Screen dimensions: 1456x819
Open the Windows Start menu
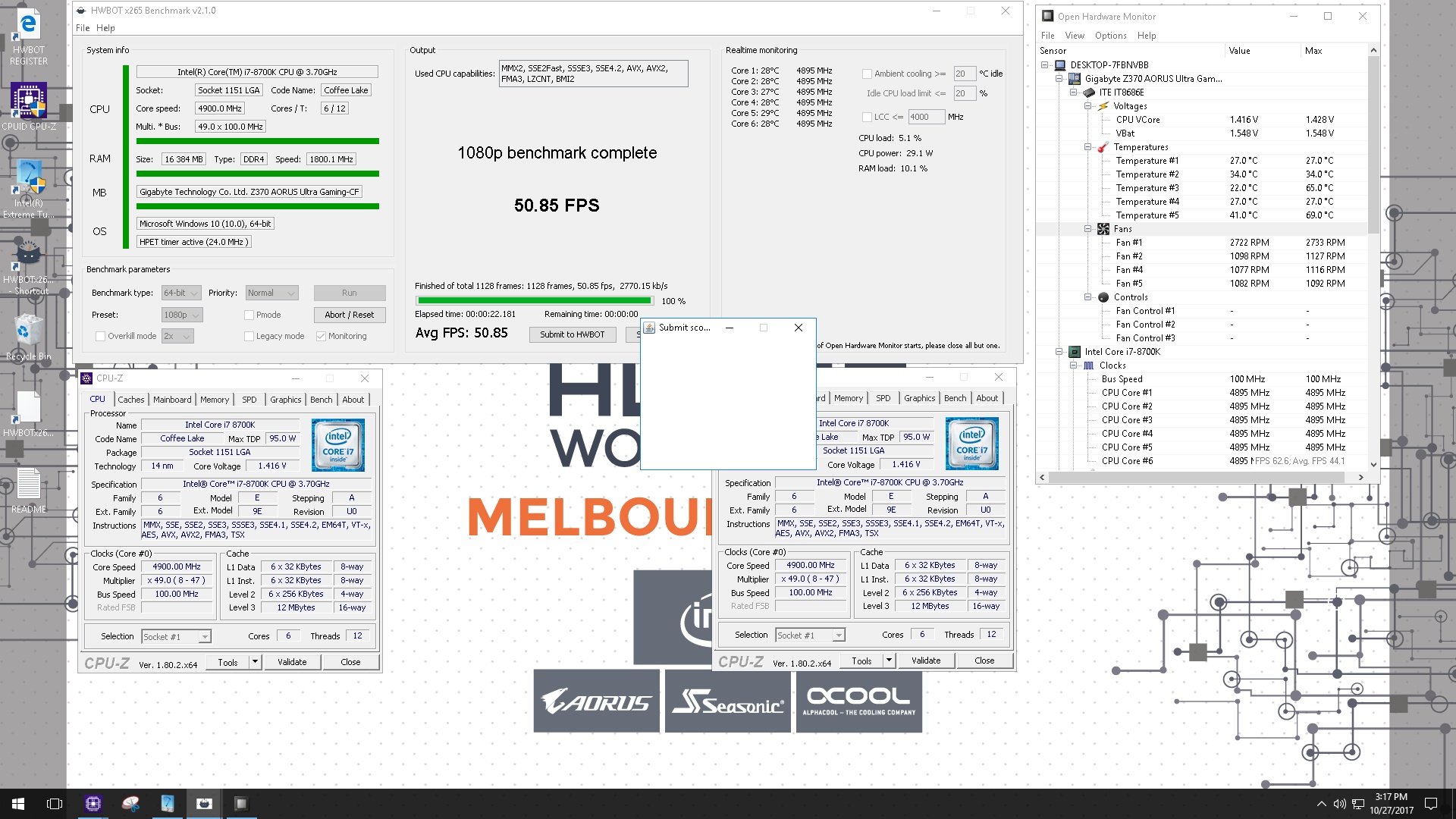pos(18,804)
